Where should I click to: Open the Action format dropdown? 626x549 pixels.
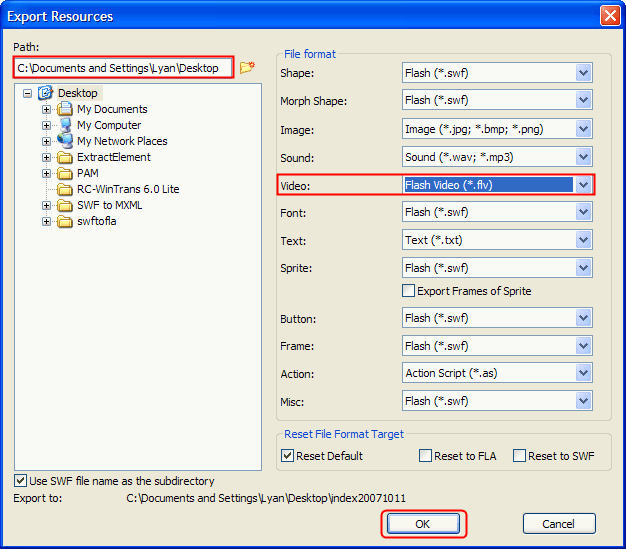pyautogui.click(x=583, y=373)
